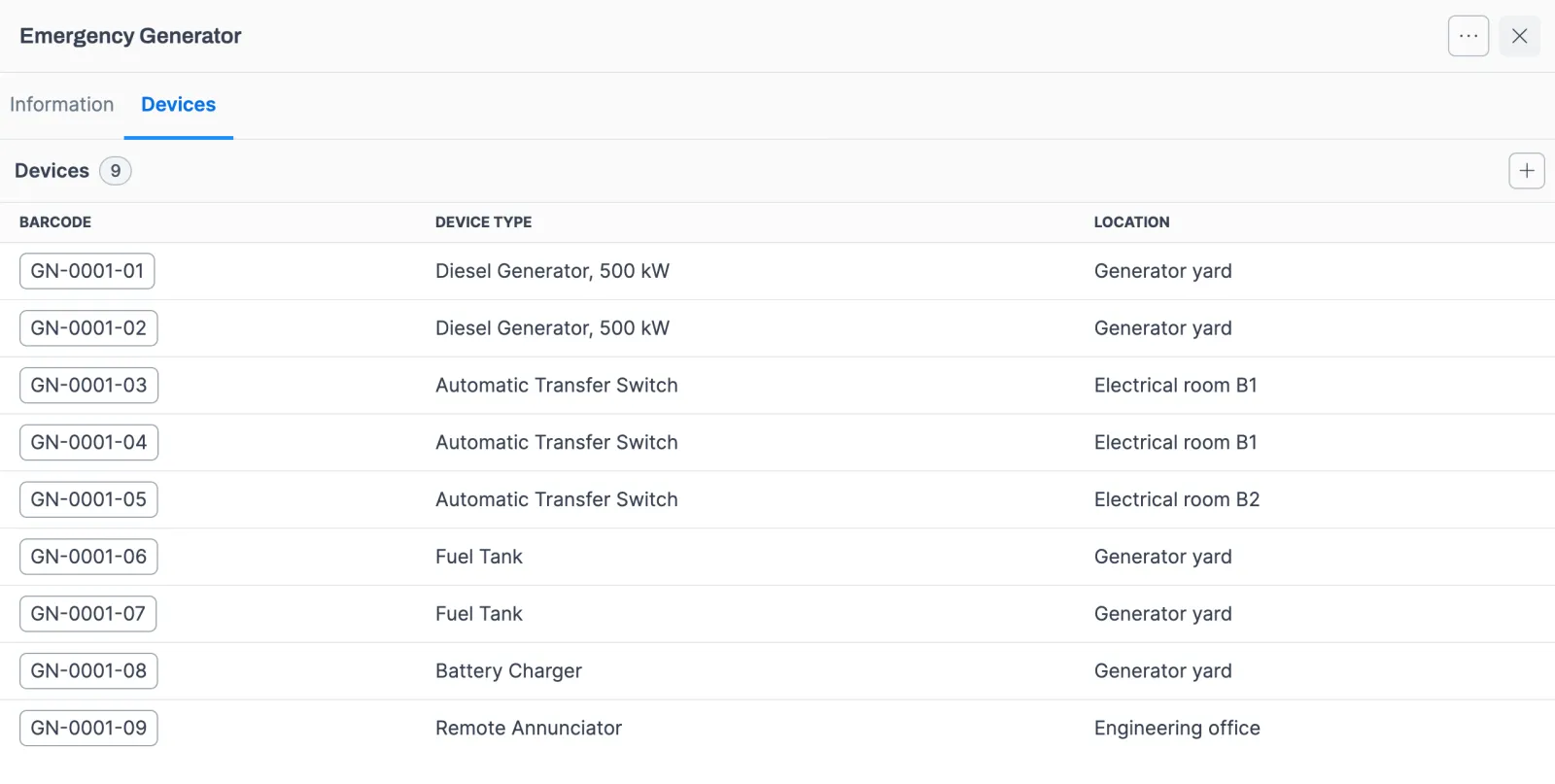Click the devices count badge showing 9

tap(116, 171)
